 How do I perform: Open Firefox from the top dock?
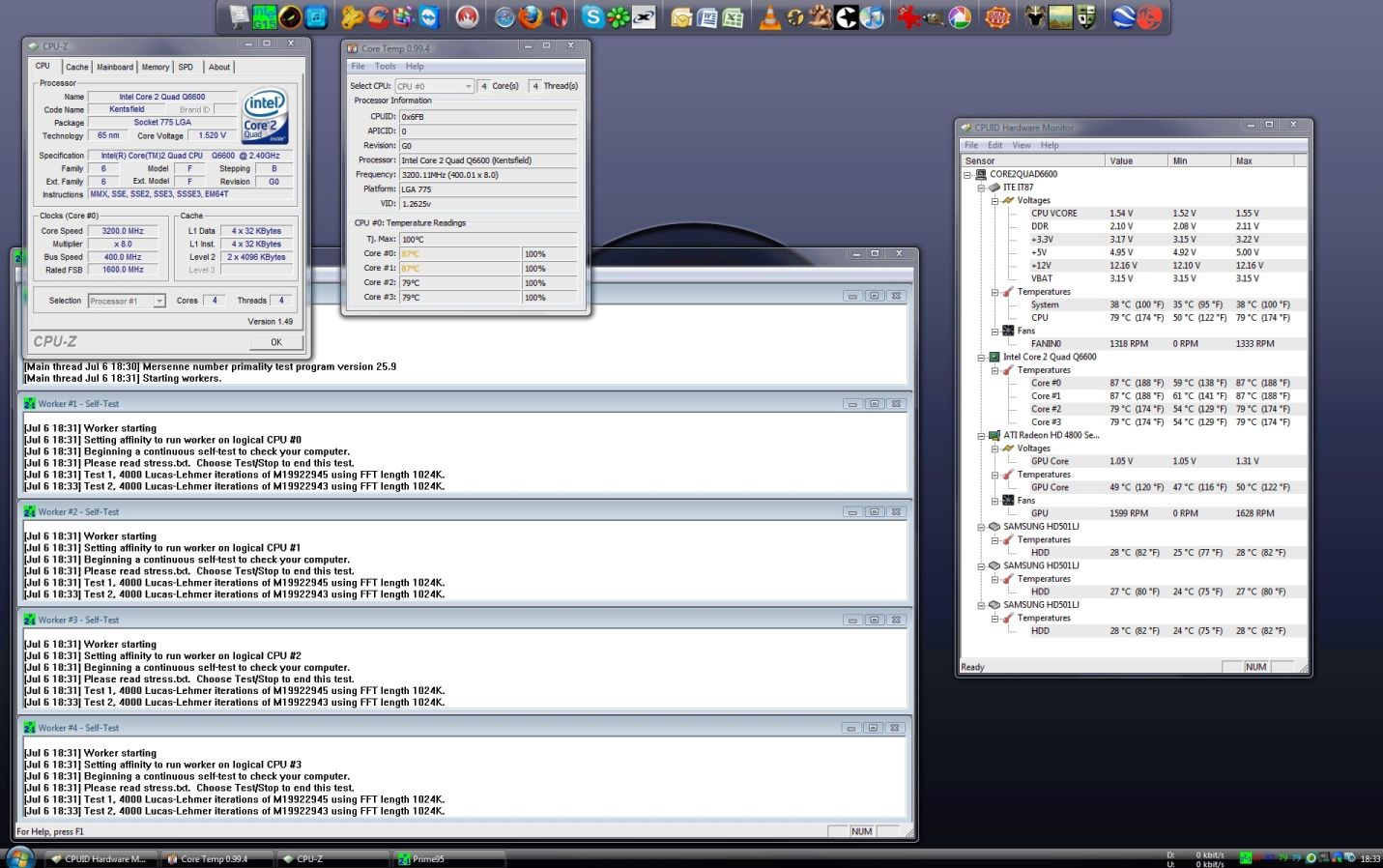point(531,16)
